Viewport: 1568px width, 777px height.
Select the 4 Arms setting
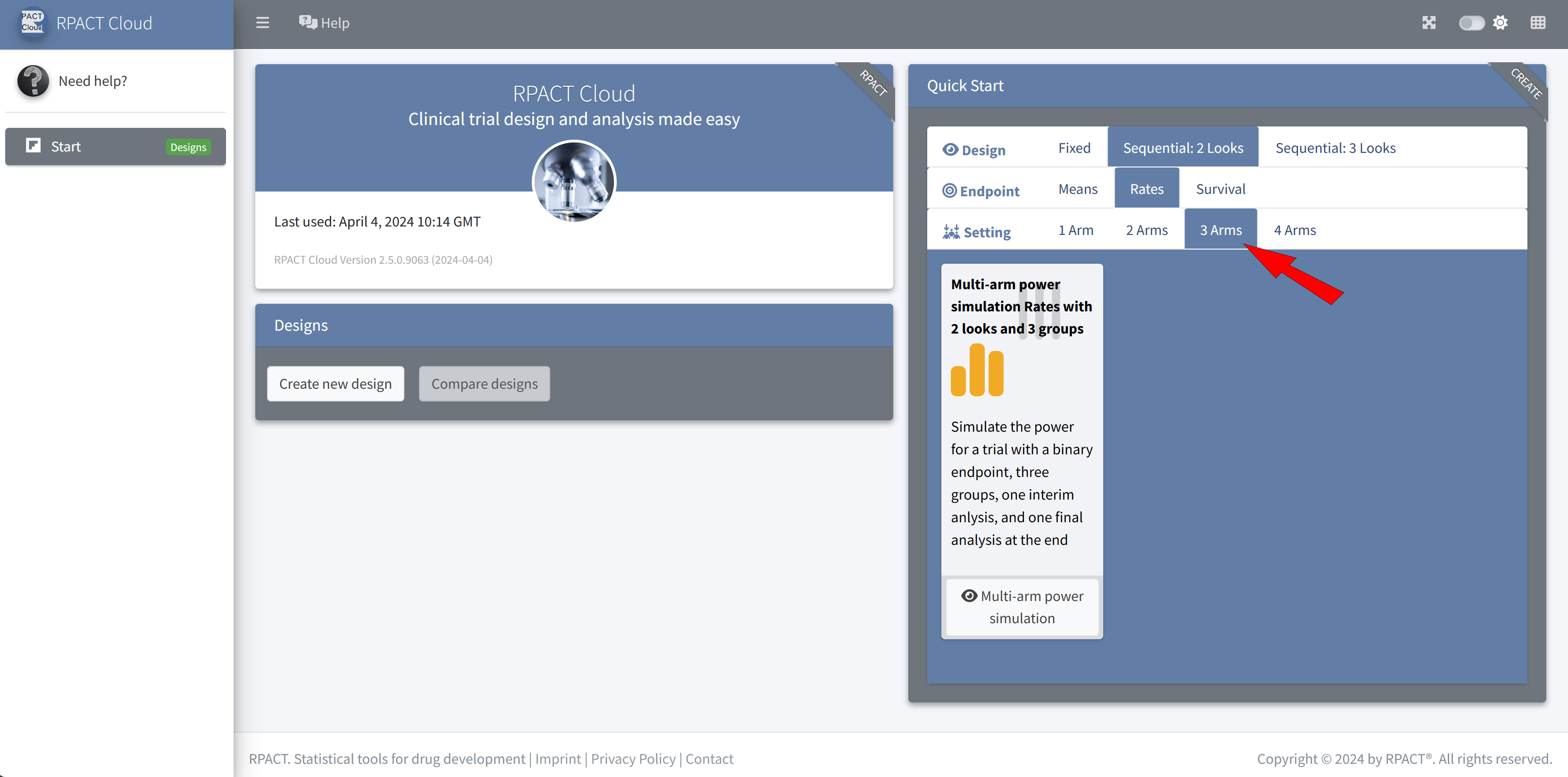pyautogui.click(x=1295, y=230)
